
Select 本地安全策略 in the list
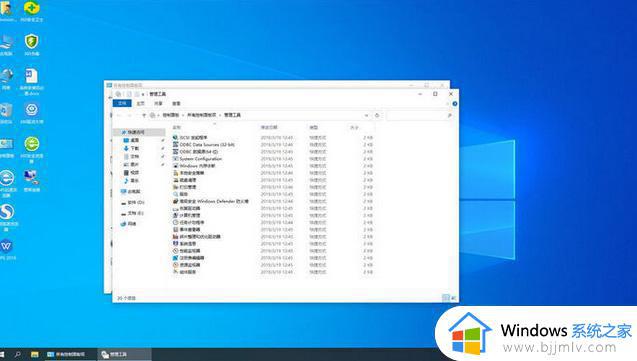(x=189, y=173)
